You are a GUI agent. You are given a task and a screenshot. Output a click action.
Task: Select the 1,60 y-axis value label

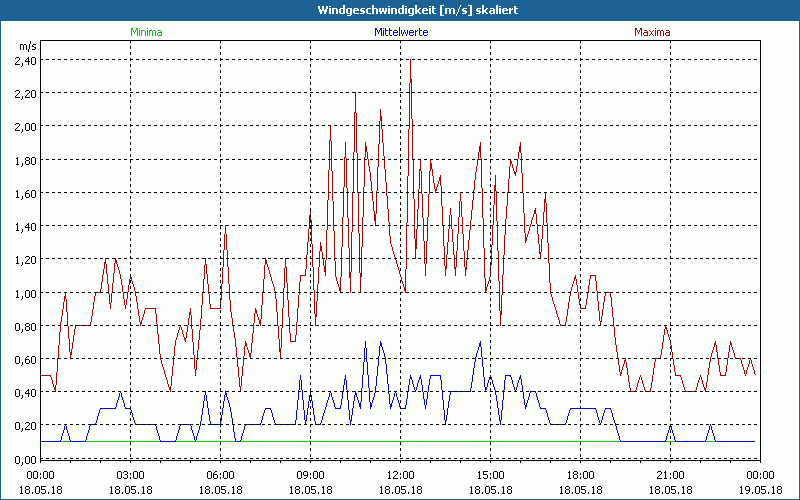point(25,193)
